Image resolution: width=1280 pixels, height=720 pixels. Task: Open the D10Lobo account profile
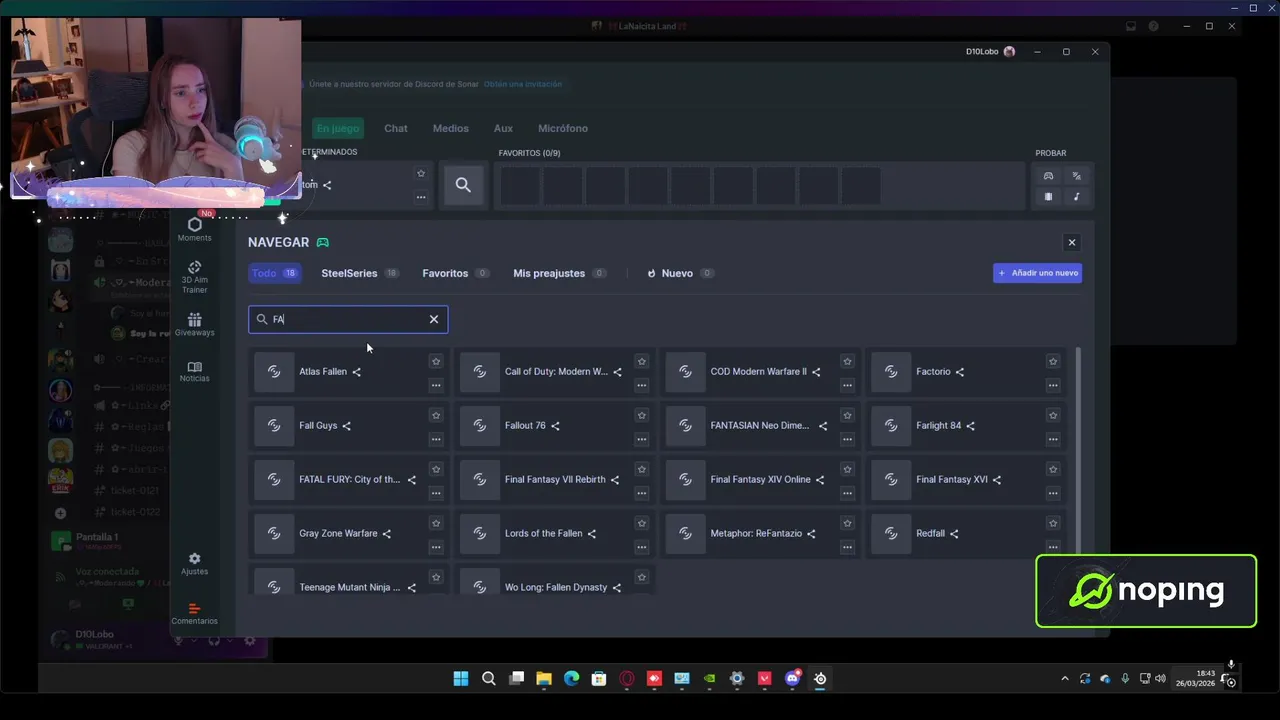point(990,52)
